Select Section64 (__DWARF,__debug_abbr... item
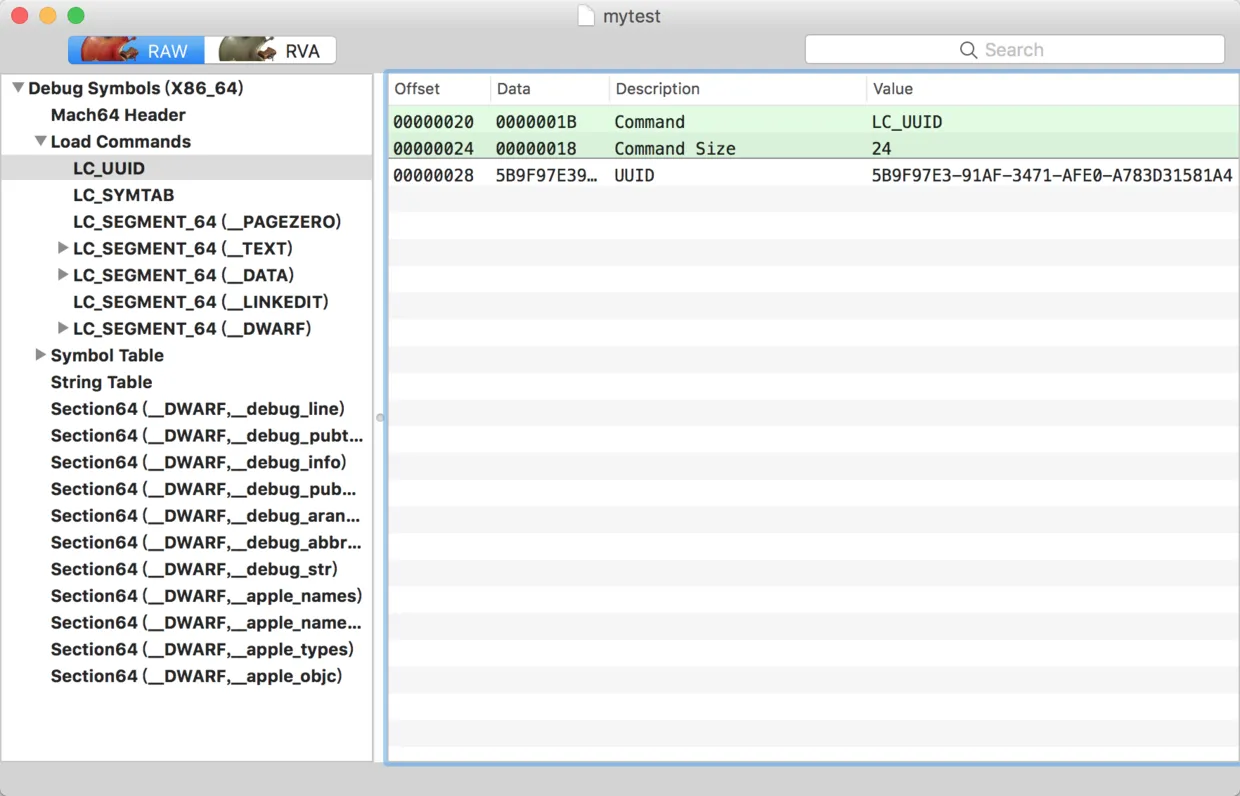Viewport: 1240px width, 796px height. [x=206, y=542]
